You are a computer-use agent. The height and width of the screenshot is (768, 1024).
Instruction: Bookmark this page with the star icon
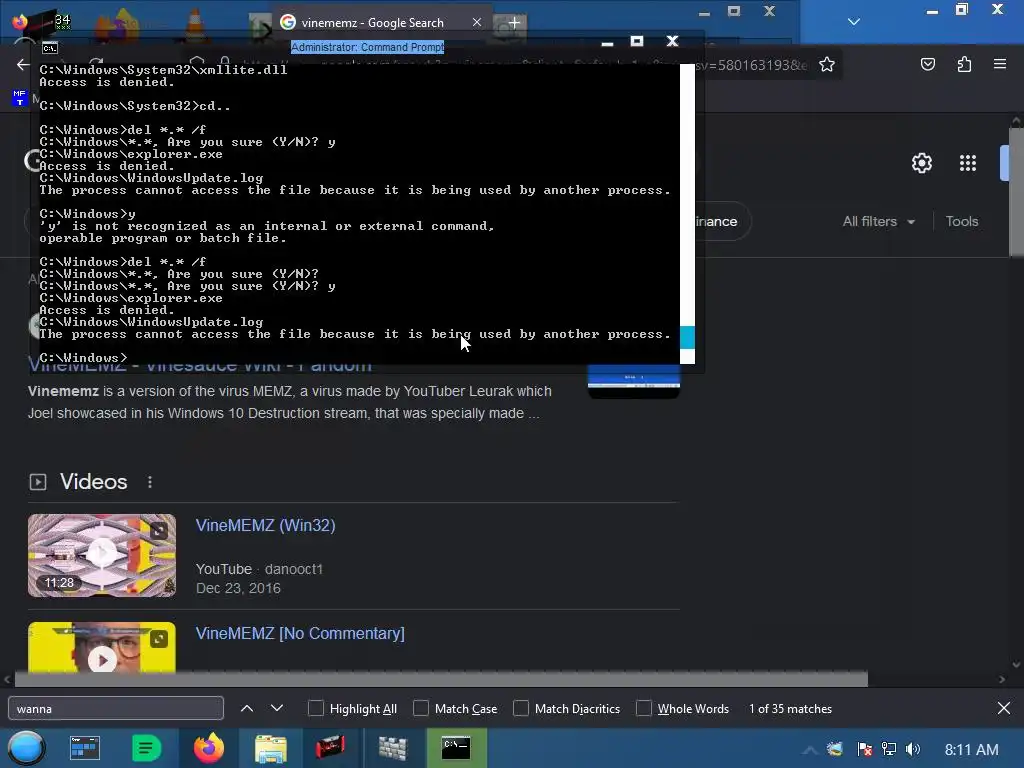click(827, 65)
